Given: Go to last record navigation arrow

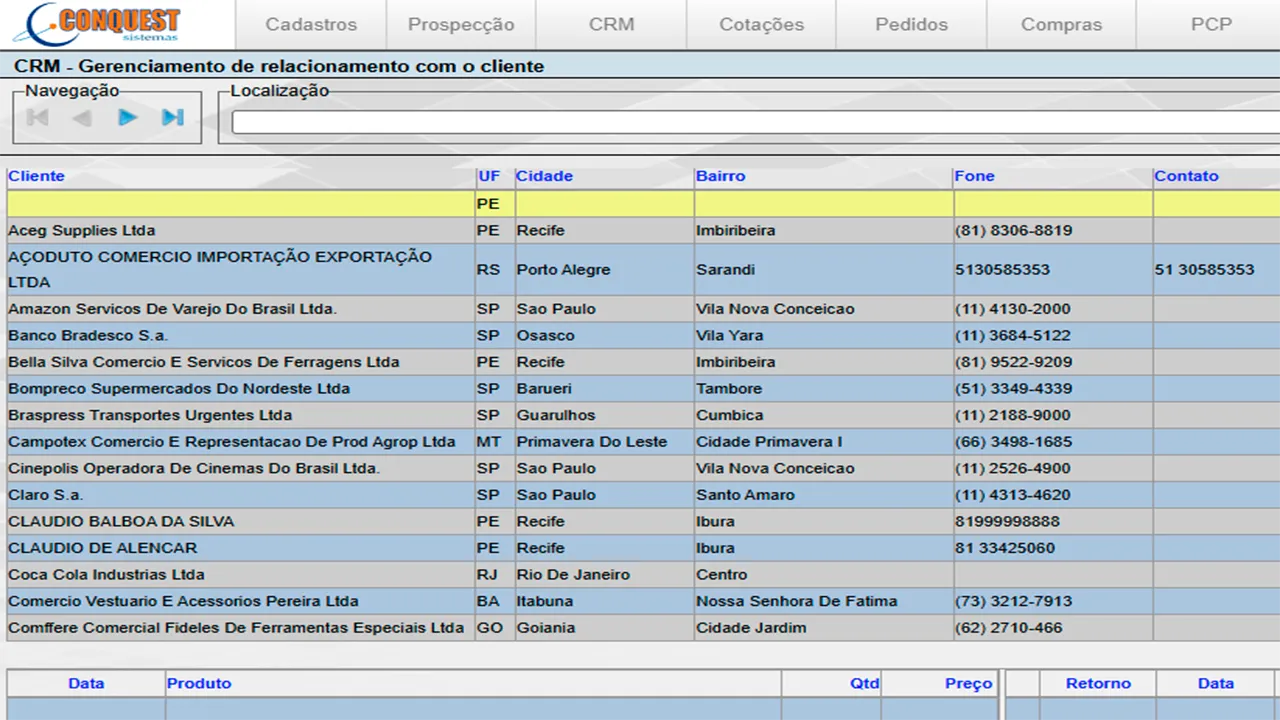Looking at the screenshot, I should point(173,118).
